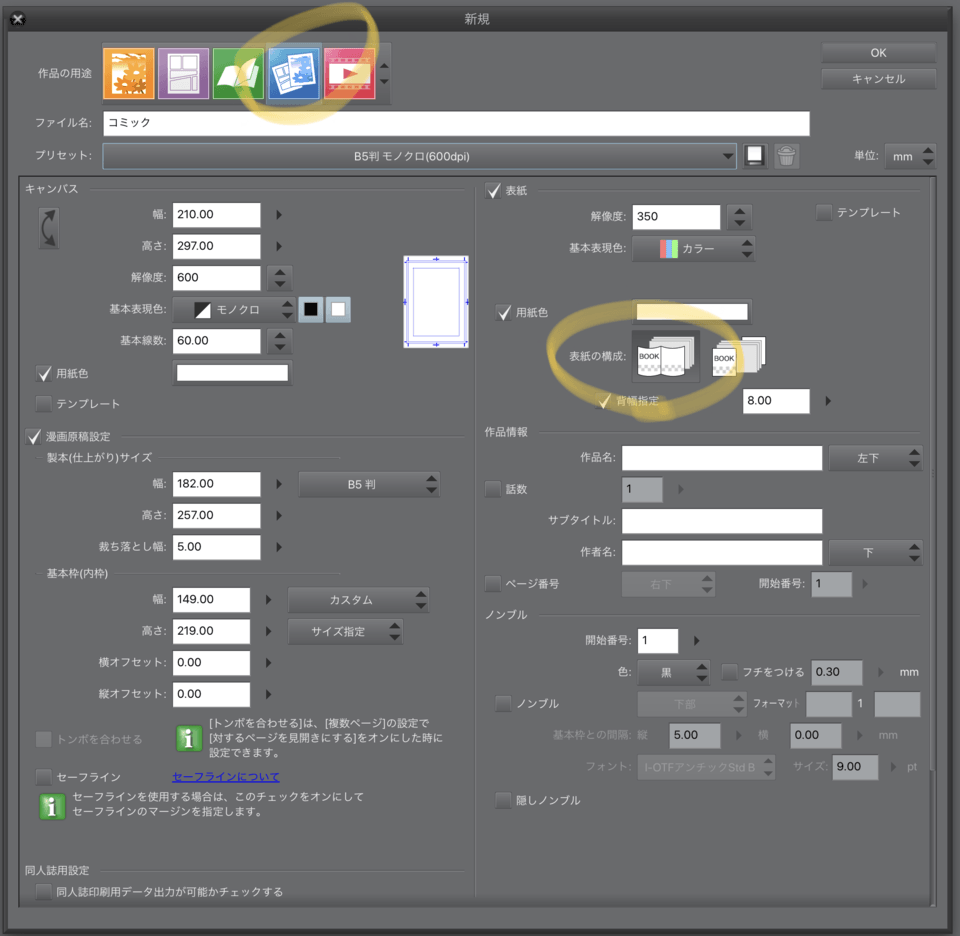This screenshot has width=960, height=936.
Task: Select the wraparound cover layout icon under 表紙の構成
Action: pyautogui.click(x=664, y=355)
